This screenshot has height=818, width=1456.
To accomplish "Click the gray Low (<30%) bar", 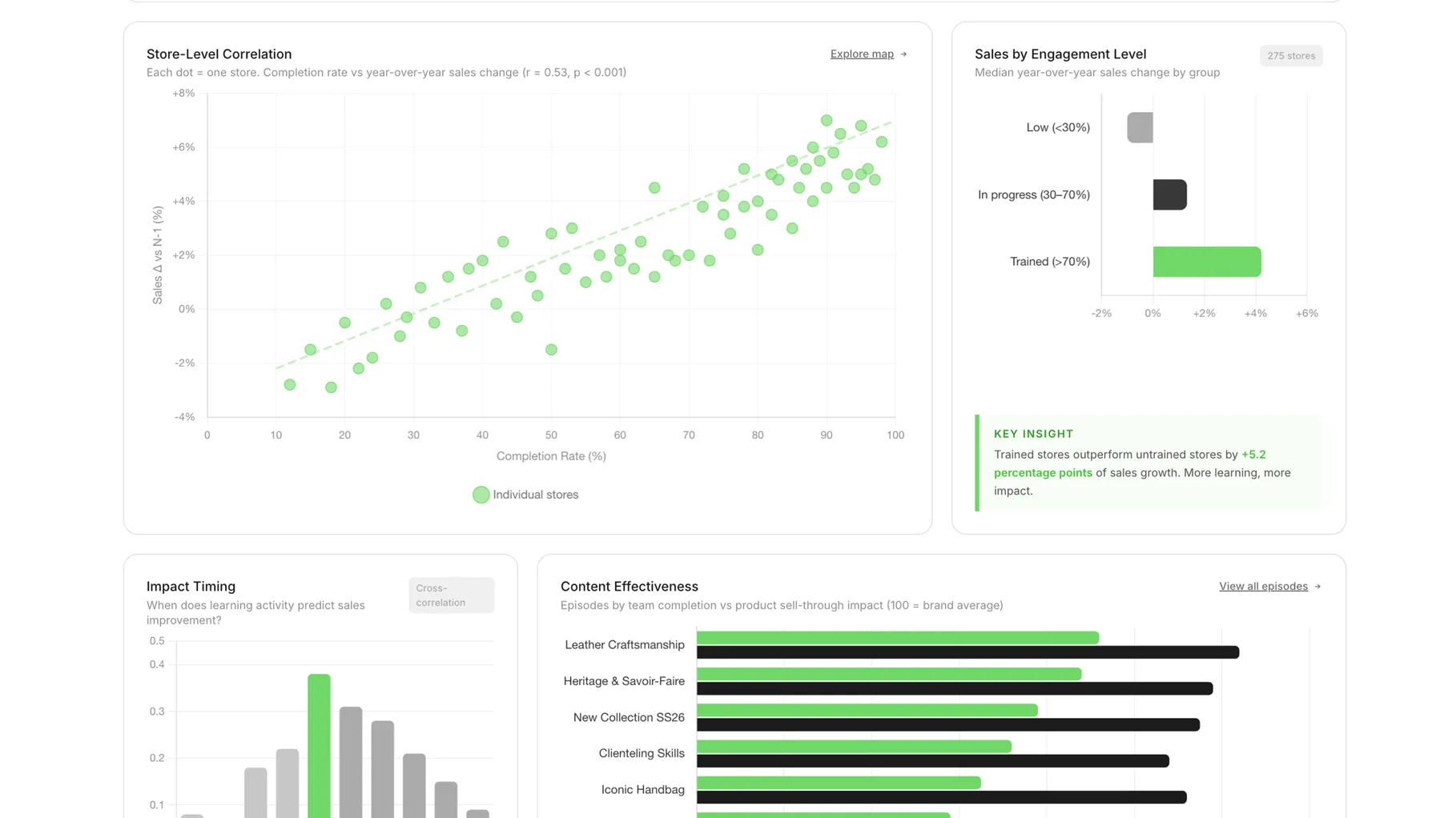I will coord(1140,128).
